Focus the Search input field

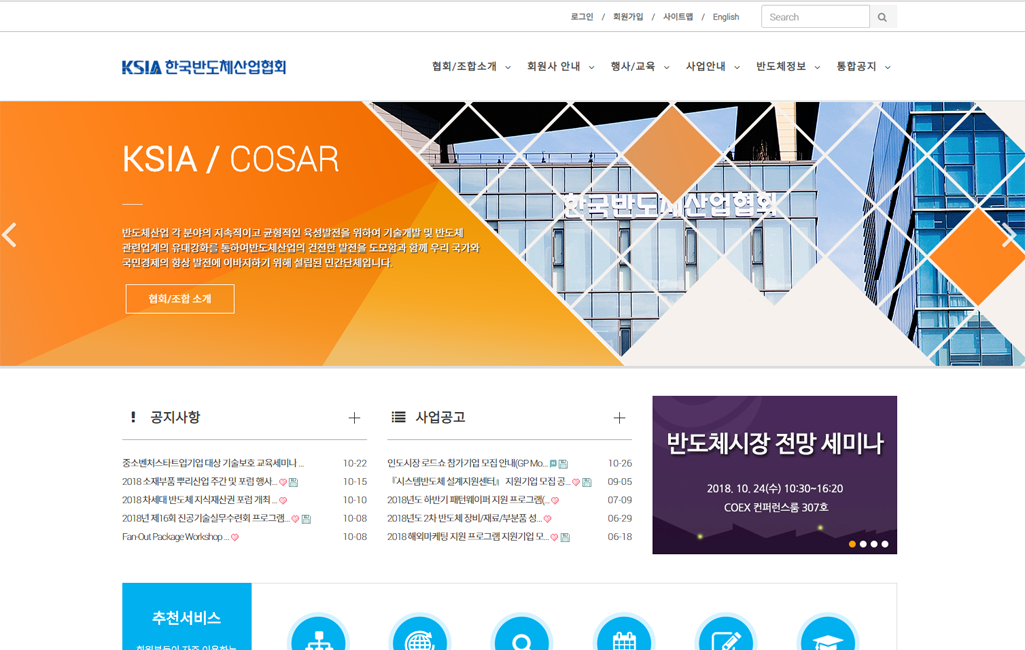pos(815,17)
